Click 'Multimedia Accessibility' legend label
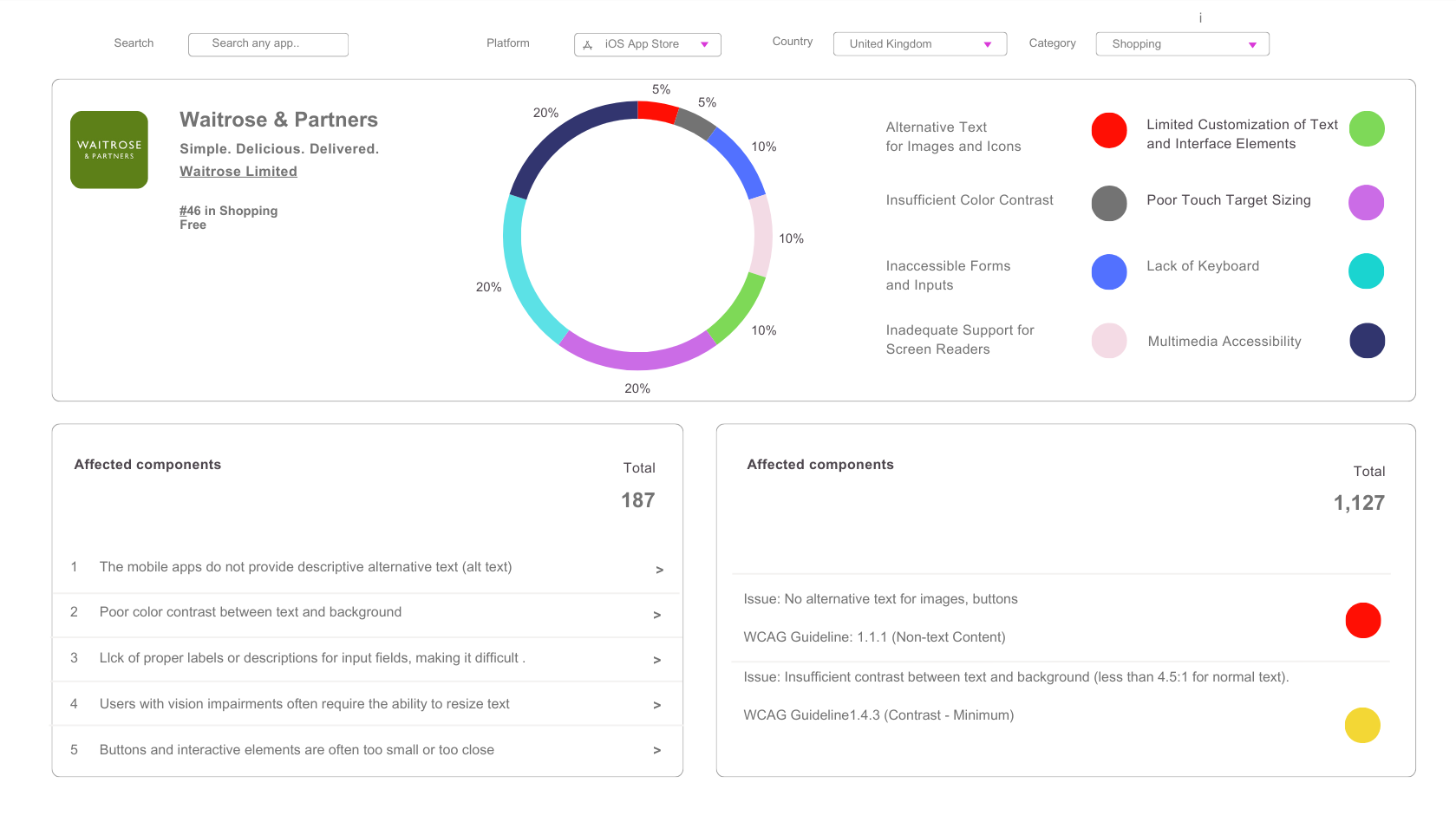This screenshot has width=1456, height=835. [1224, 342]
